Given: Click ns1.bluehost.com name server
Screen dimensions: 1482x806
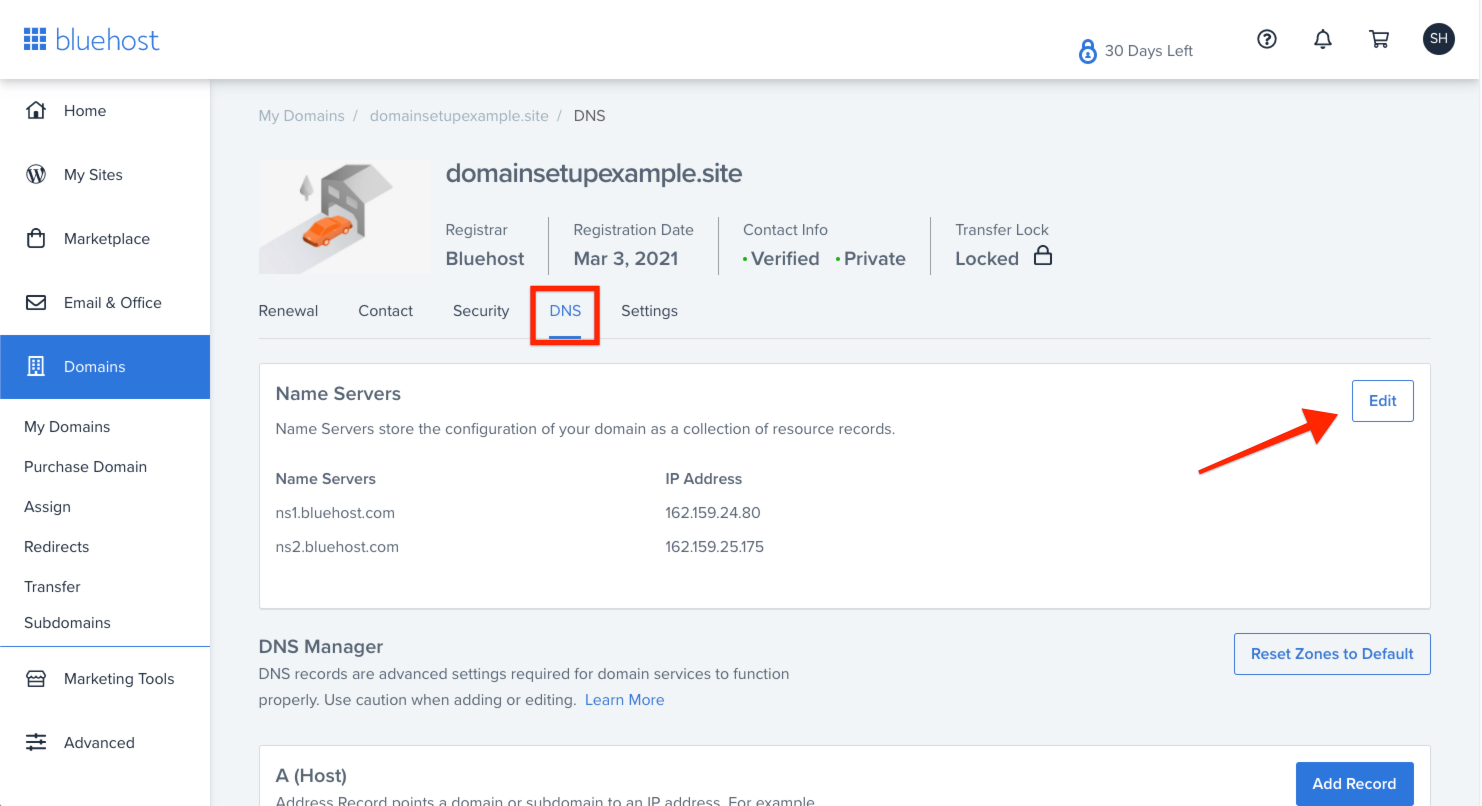Looking at the screenshot, I should pyautogui.click(x=335, y=513).
